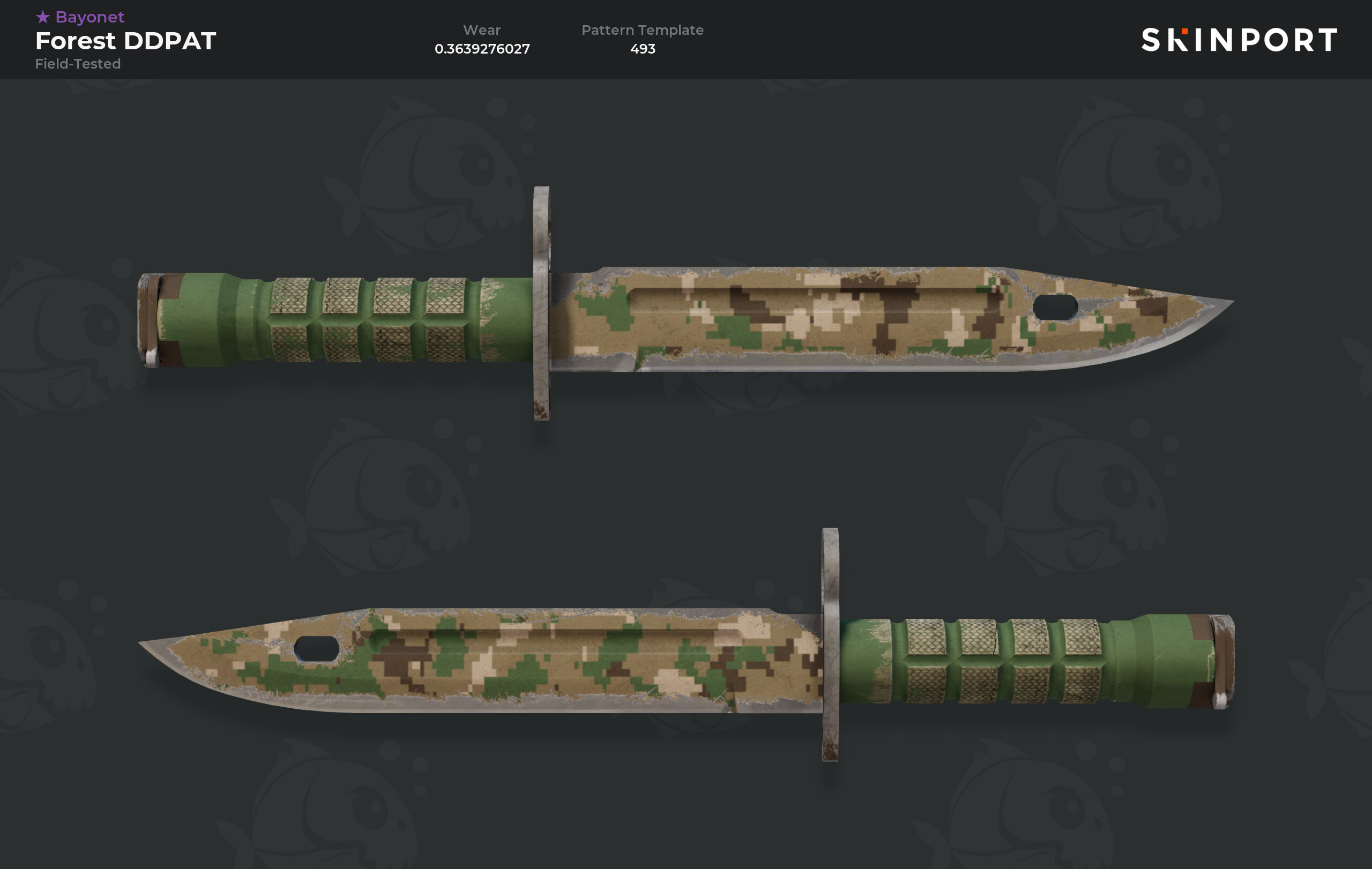Click the wear value 0.3639276027
Screen dimensions: 1372x869
[x=482, y=49]
